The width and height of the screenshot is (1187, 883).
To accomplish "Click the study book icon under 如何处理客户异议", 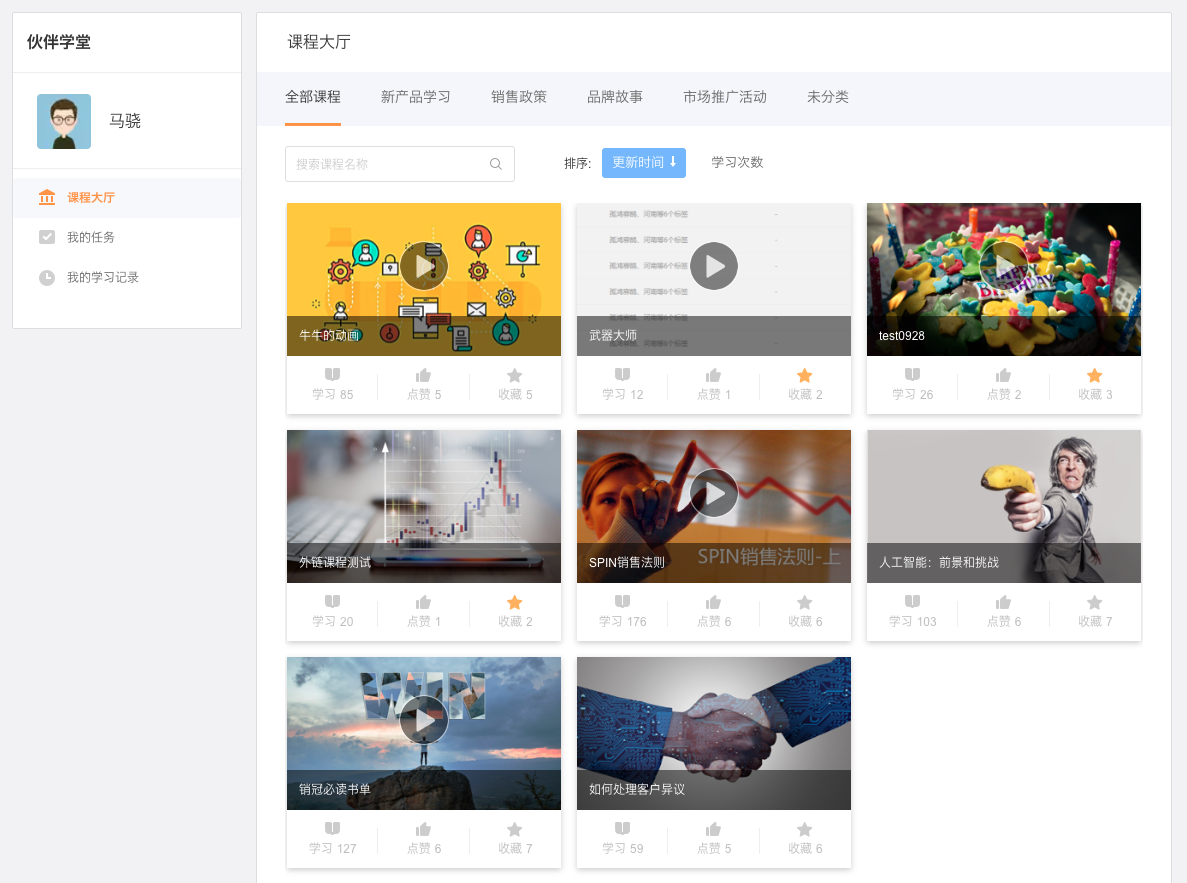I will tap(622, 829).
